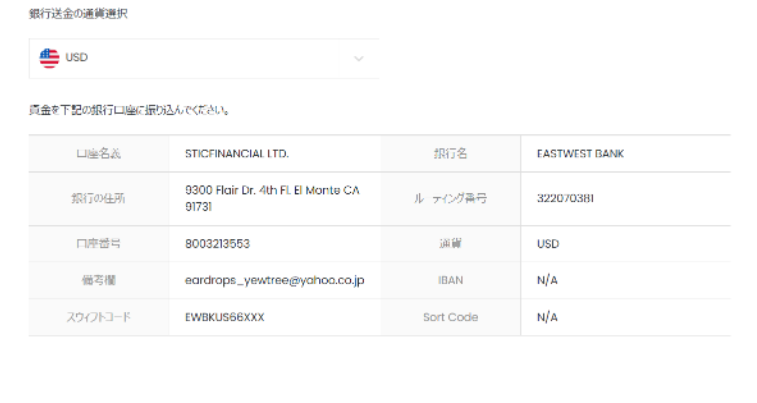Open the USD currency selector
The width and height of the screenshot is (757, 403).
pyautogui.click(x=200, y=59)
